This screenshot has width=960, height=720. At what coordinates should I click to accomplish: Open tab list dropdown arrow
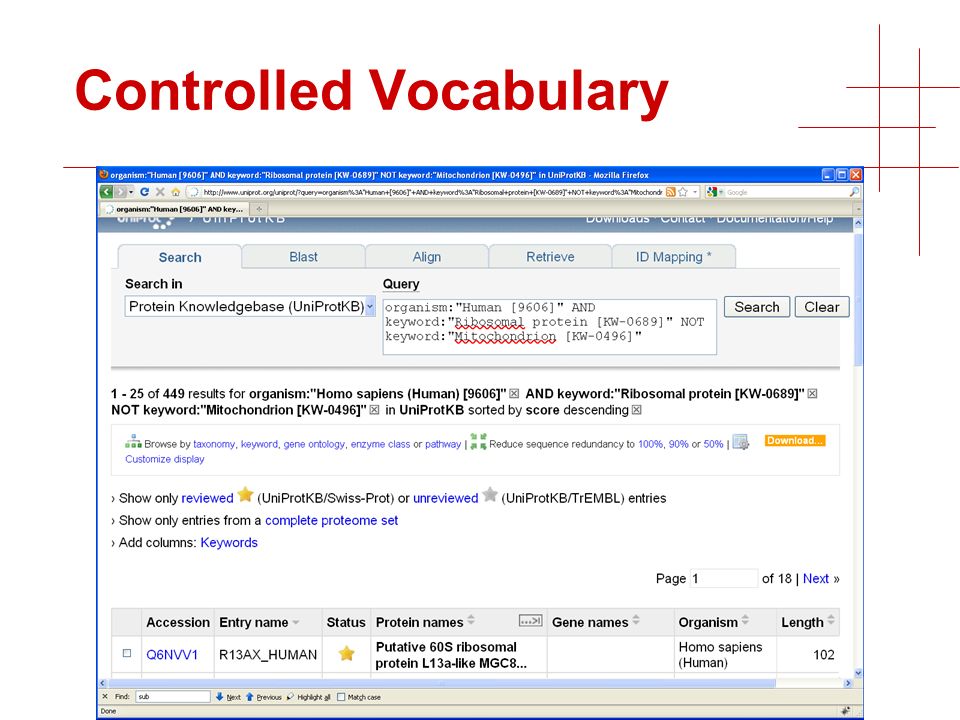click(858, 209)
